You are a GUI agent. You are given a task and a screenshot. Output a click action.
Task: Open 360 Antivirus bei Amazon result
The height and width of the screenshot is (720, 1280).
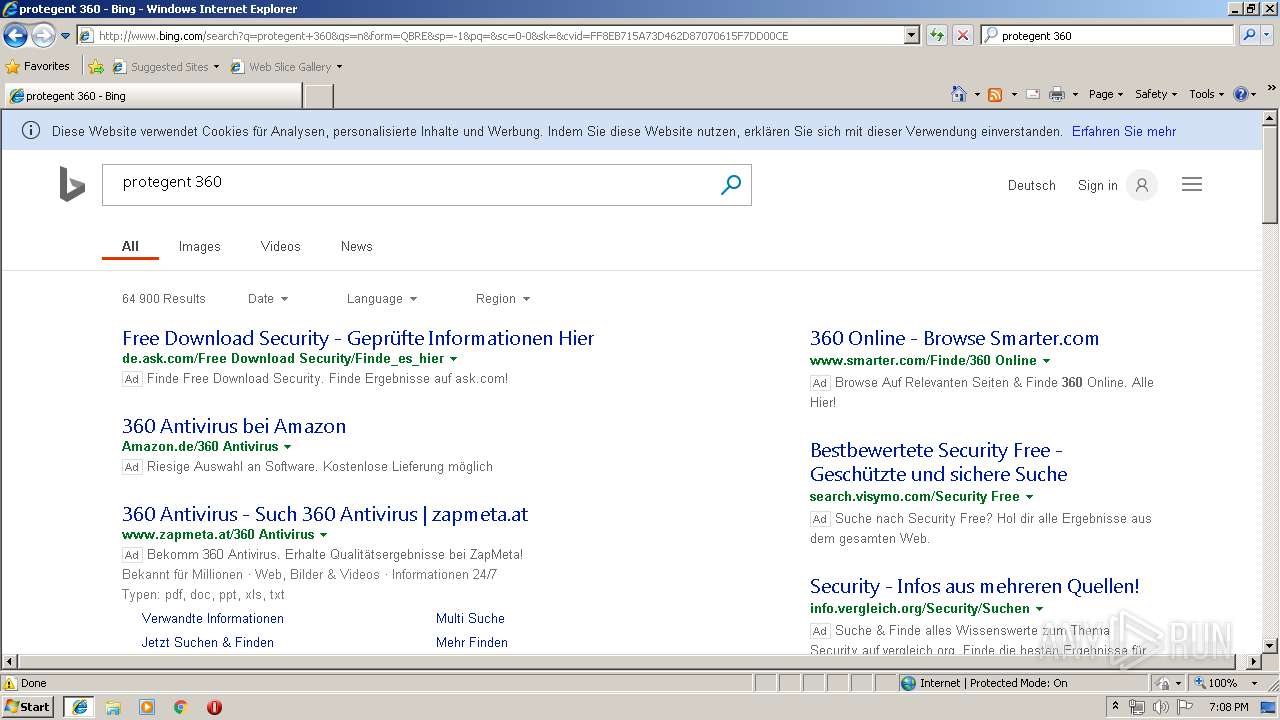point(234,427)
